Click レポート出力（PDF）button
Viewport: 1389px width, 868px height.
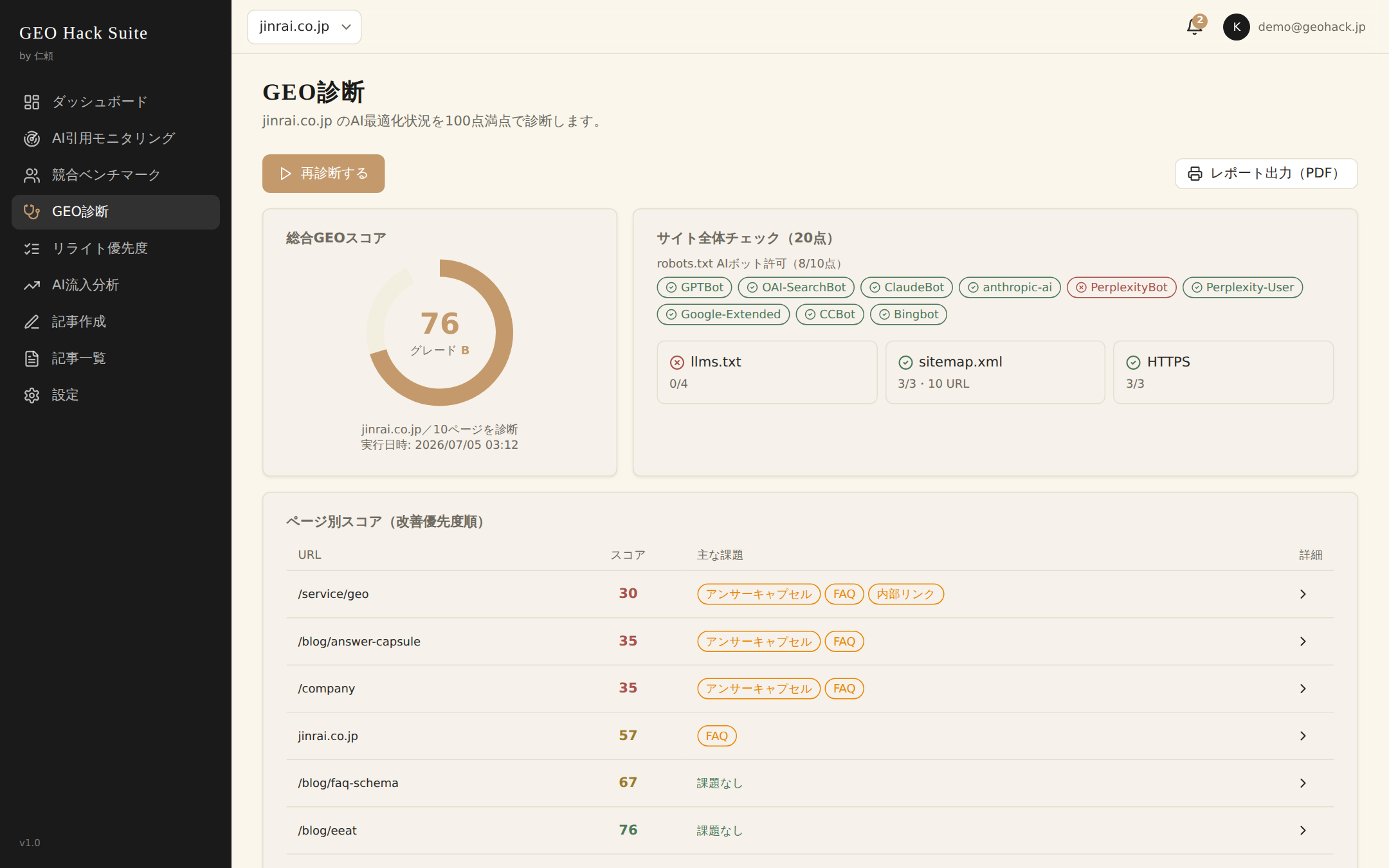tap(1266, 174)
